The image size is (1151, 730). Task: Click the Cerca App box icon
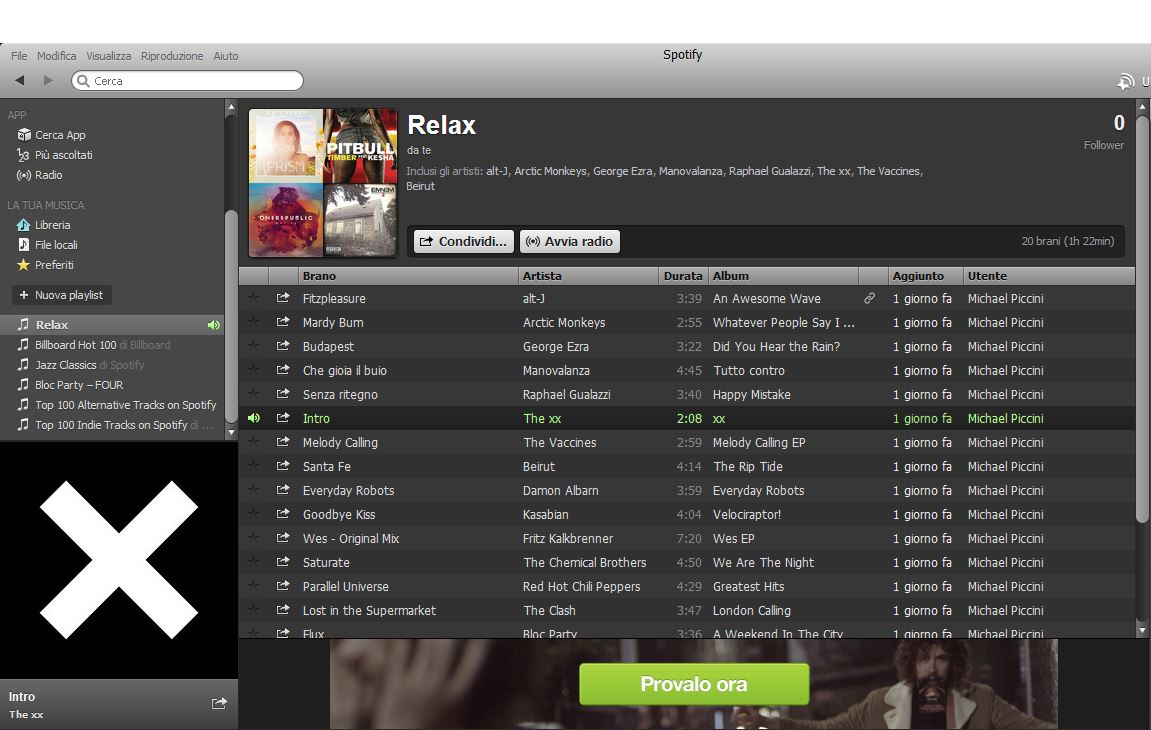click(x=23, y=135)
